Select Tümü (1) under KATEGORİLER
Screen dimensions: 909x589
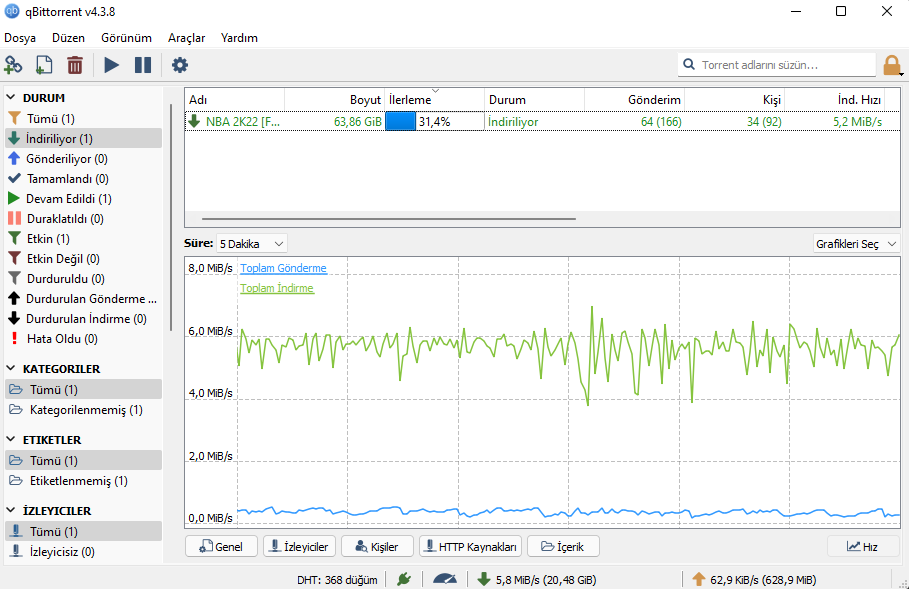click(x=83, y=390)
